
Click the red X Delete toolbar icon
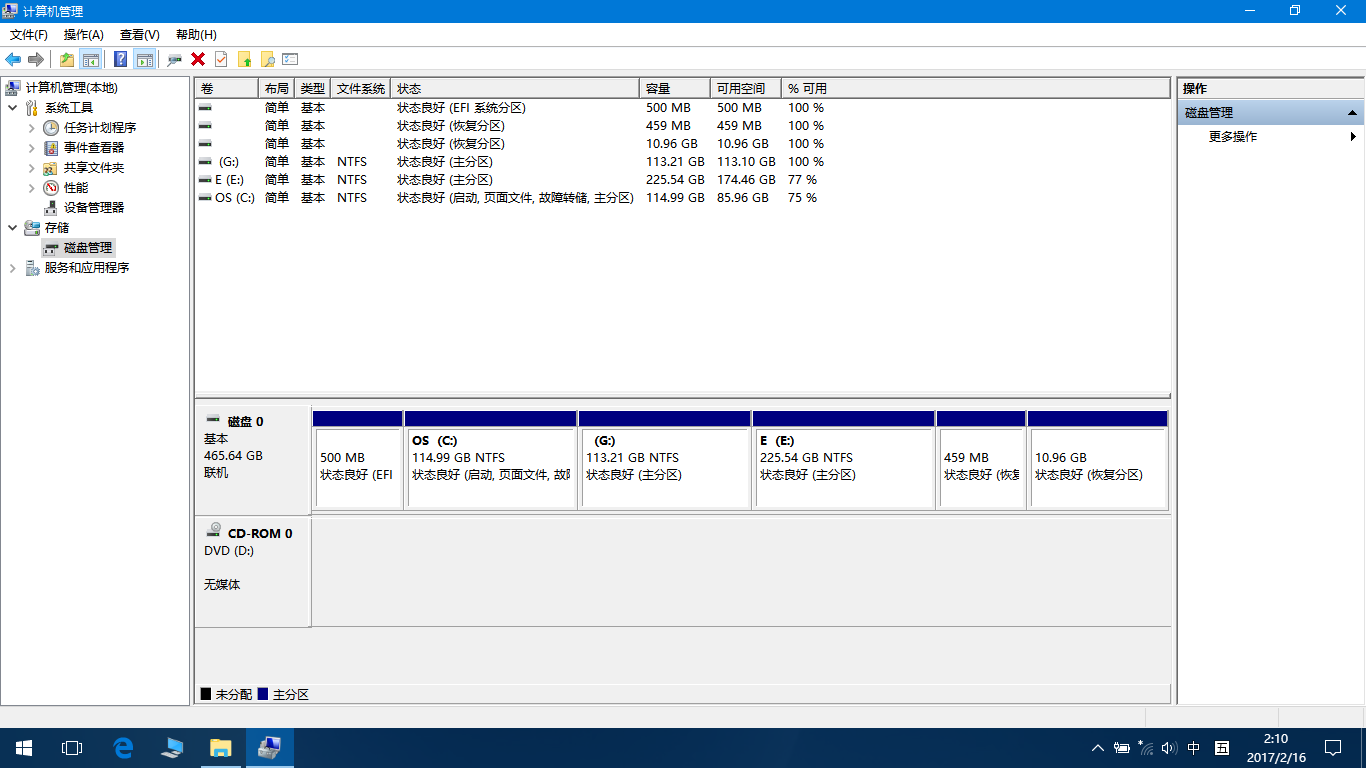point(198,59)
